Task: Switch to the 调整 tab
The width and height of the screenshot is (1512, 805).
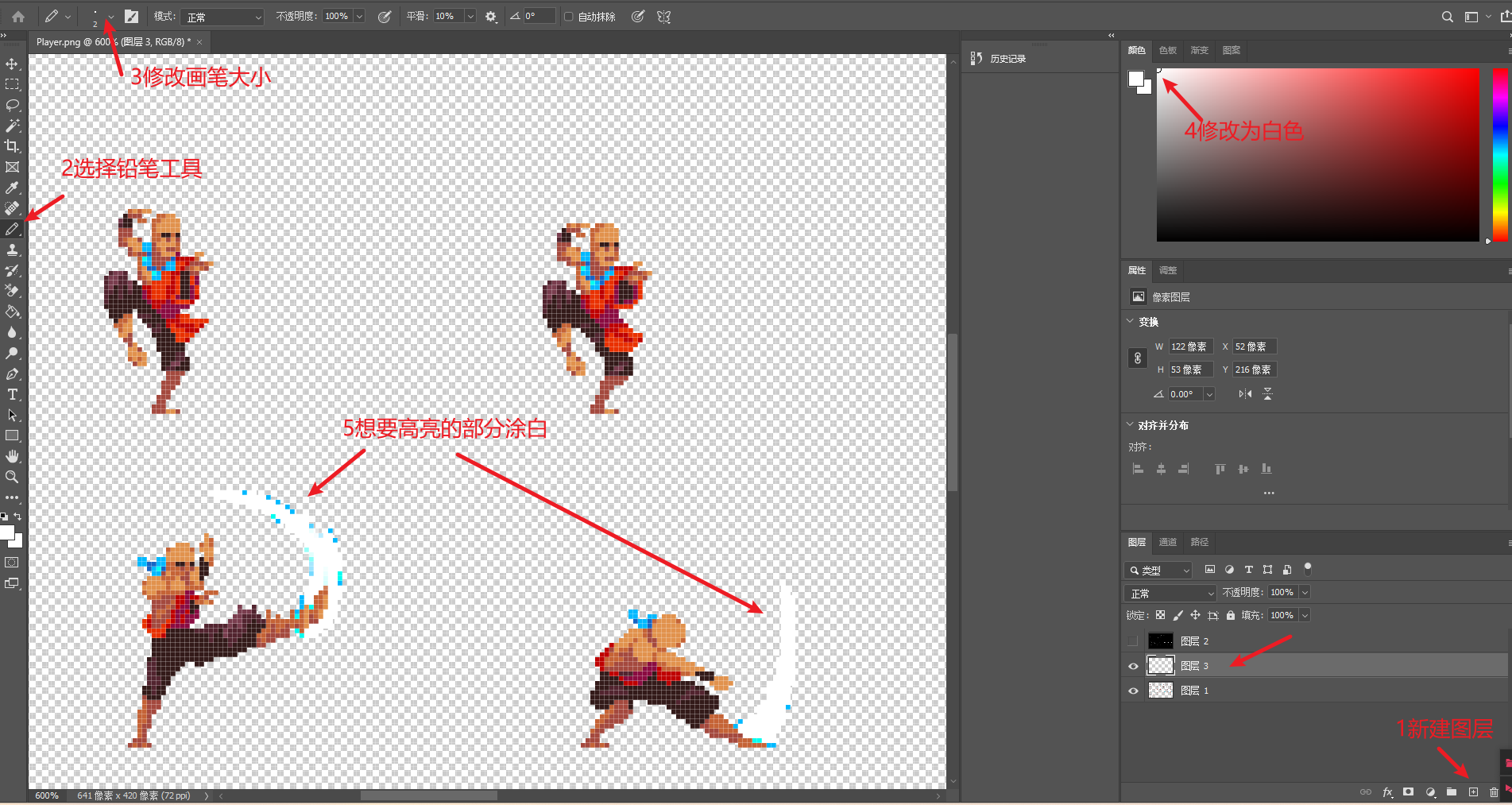Action: coord(1167,270)
